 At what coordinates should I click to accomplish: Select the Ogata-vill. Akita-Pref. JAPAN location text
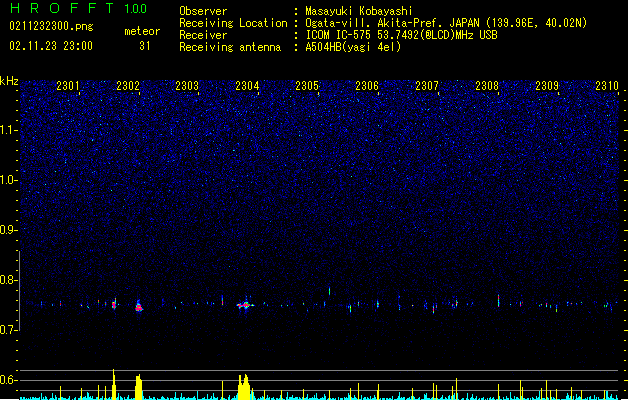(446, 23)
